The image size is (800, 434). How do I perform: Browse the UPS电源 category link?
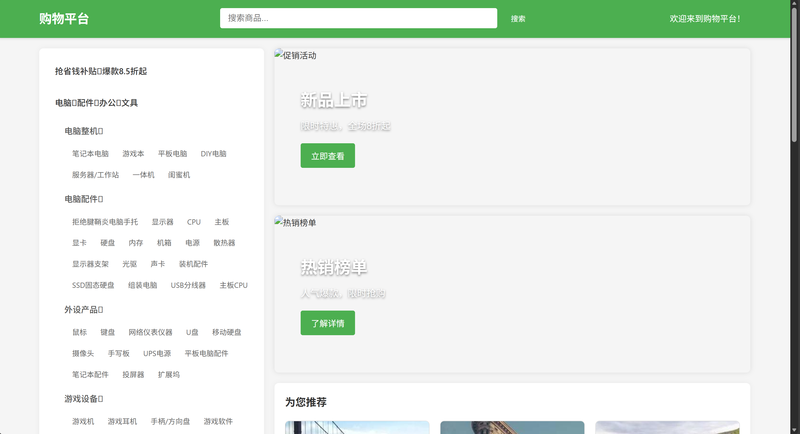tap(157, 353)
